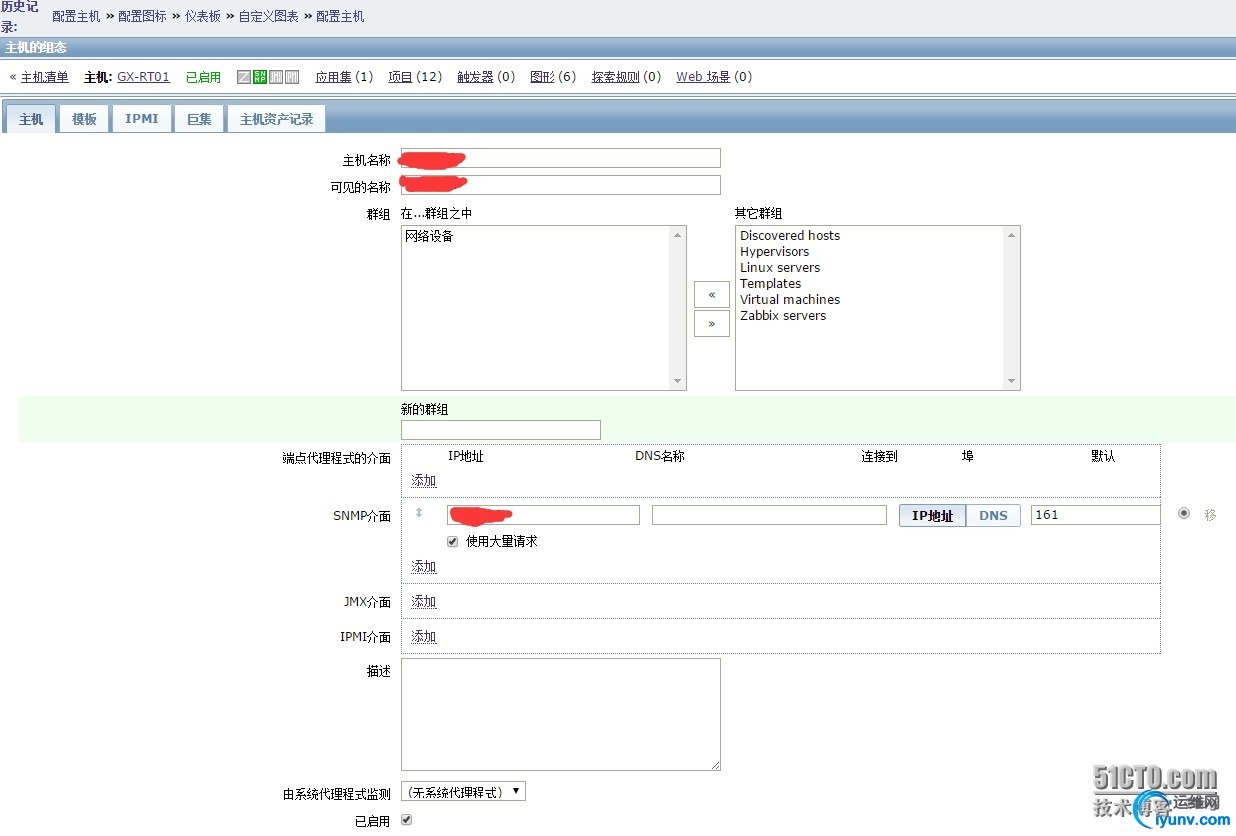
Task: Click the SNMP port field showing 161
Action: click(1096, 515)
